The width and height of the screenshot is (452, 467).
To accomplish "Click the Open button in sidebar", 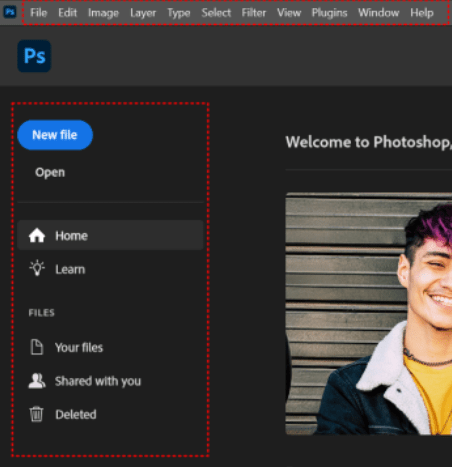I will (x=50, y=172).
